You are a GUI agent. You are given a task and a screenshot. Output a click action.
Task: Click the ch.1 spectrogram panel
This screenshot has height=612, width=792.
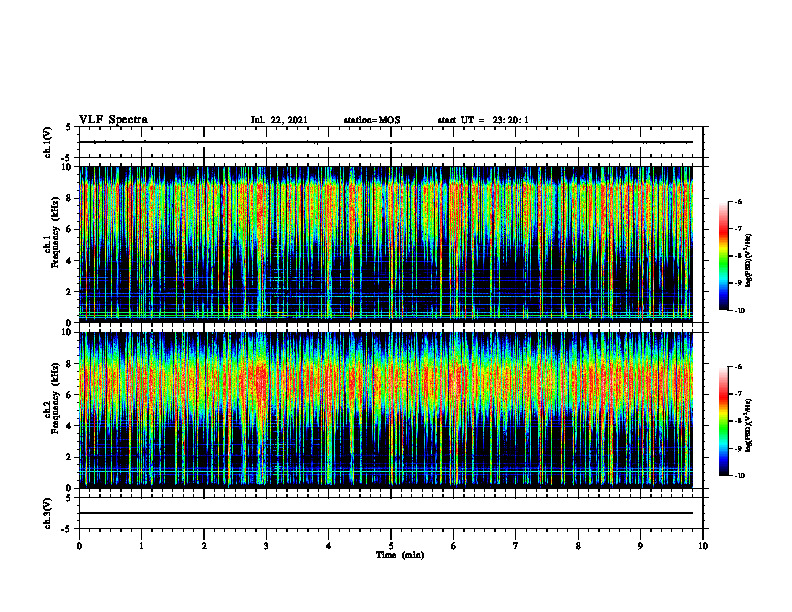pos(386,244)
